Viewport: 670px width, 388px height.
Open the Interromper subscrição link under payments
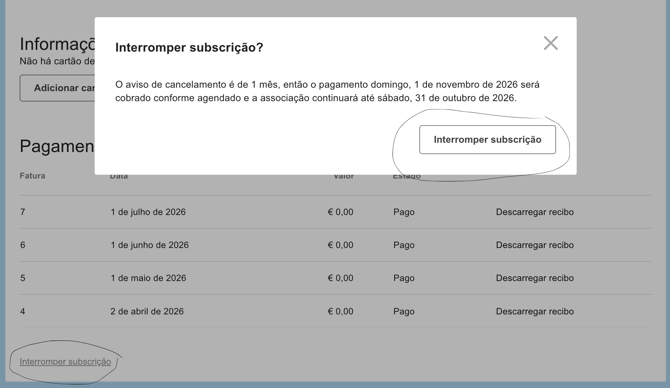coord(65,362)
